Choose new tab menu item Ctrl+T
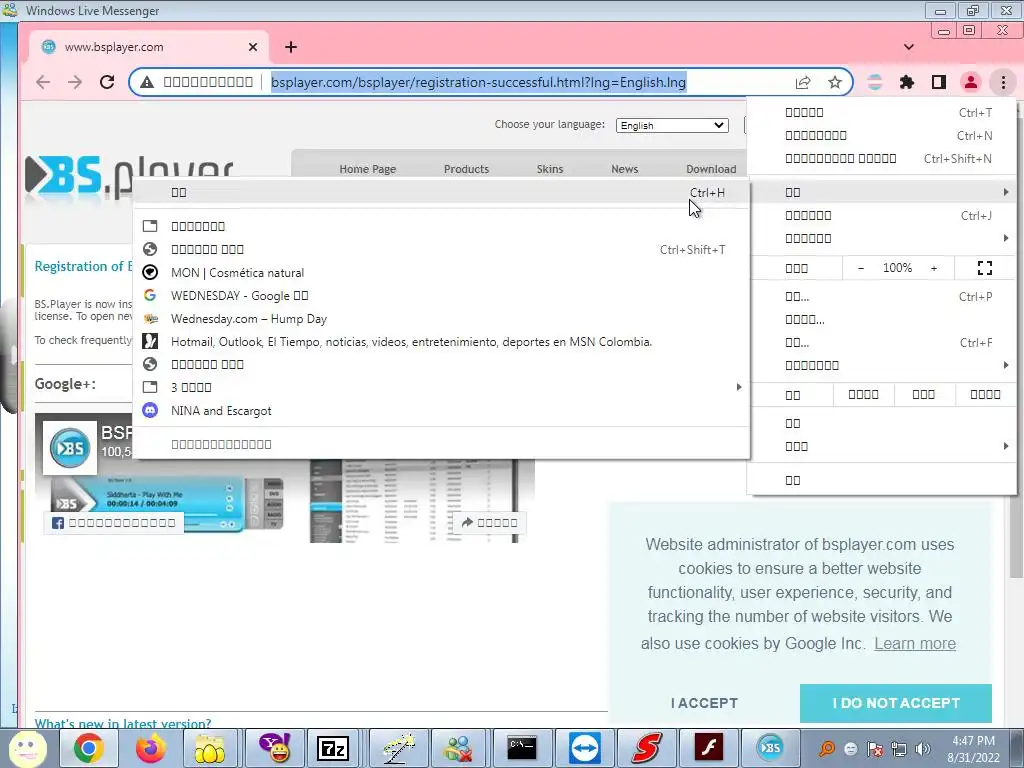Image resolution: width=1024 pixels, height=768 pixels. pyautogui.click(x=882, y=112)
